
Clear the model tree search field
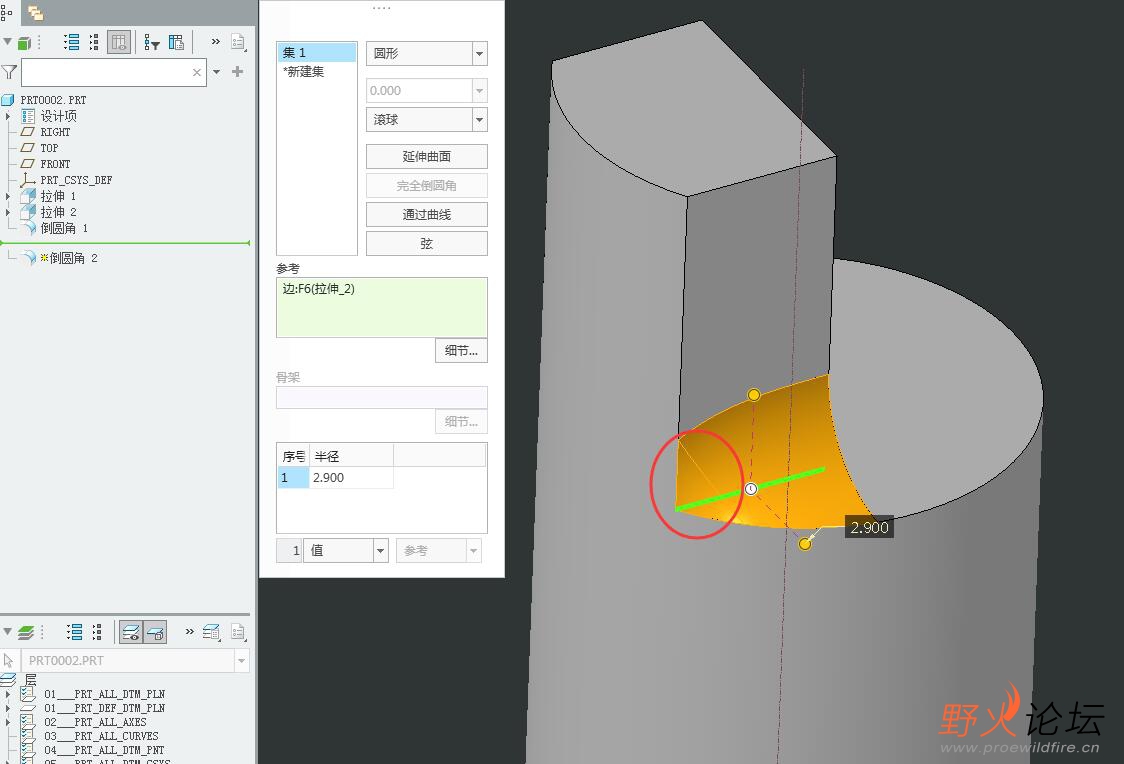click(x=196, y=72)
